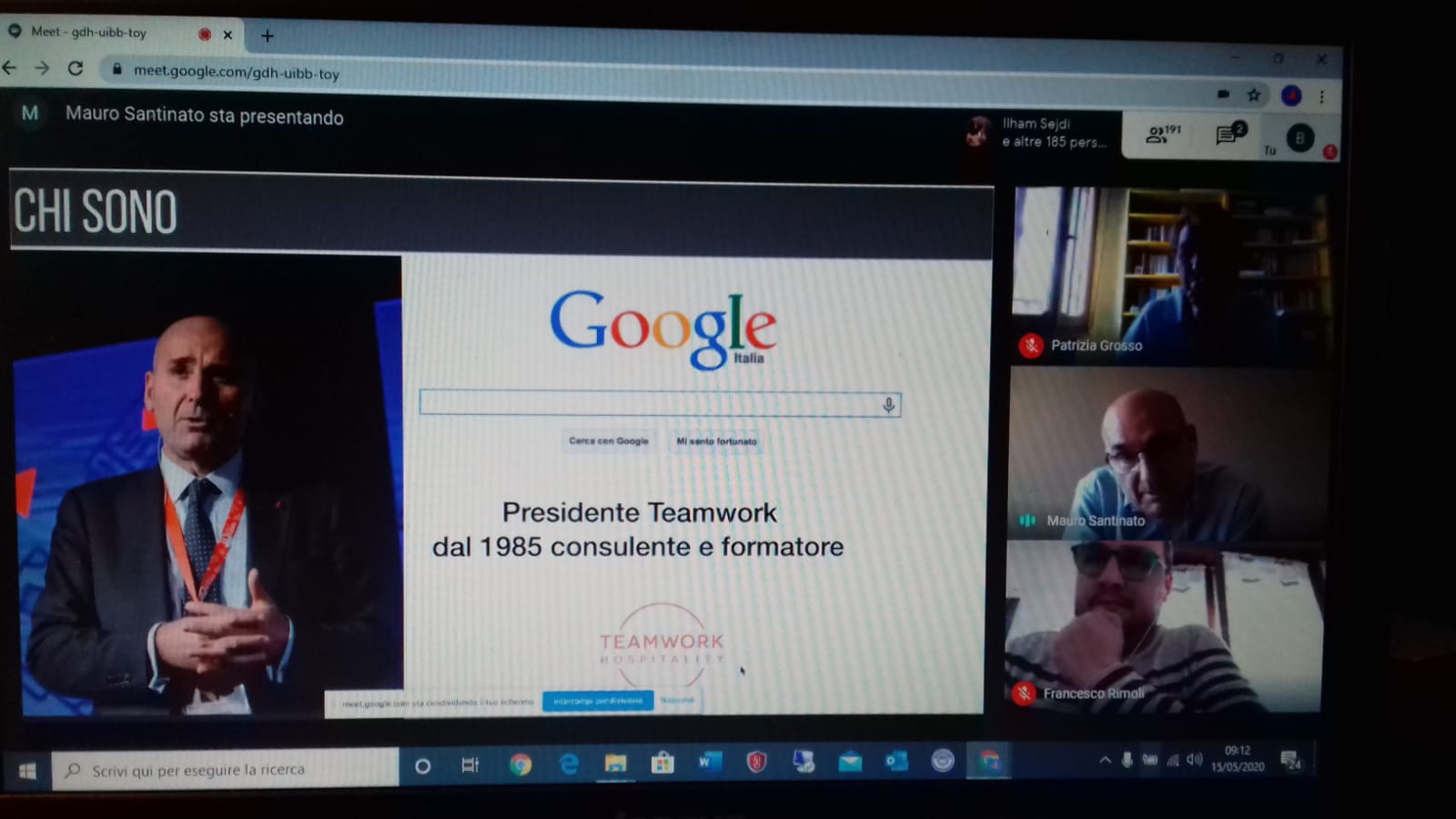Open the Chrome profile avatar

[x=1290, y=96]
